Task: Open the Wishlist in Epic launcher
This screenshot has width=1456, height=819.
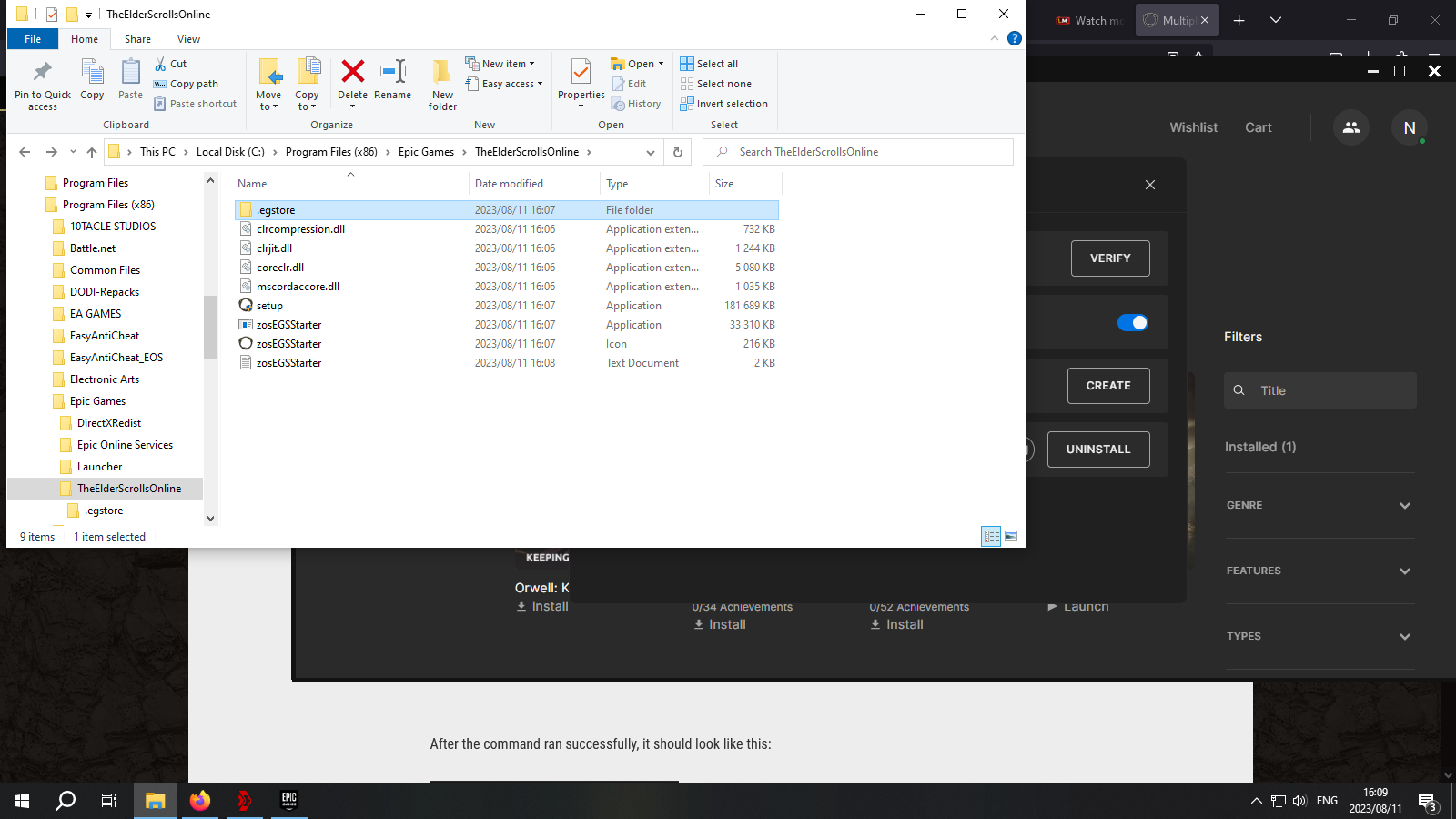Action: coord(1193,127)
